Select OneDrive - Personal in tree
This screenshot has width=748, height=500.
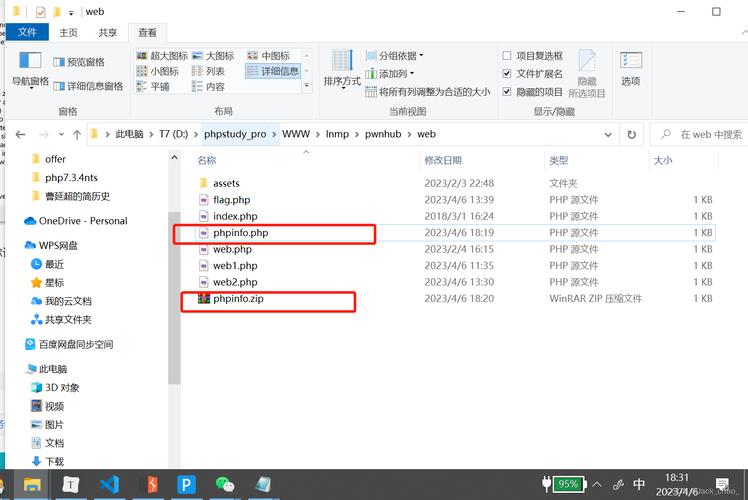click(x=76, y=221)
